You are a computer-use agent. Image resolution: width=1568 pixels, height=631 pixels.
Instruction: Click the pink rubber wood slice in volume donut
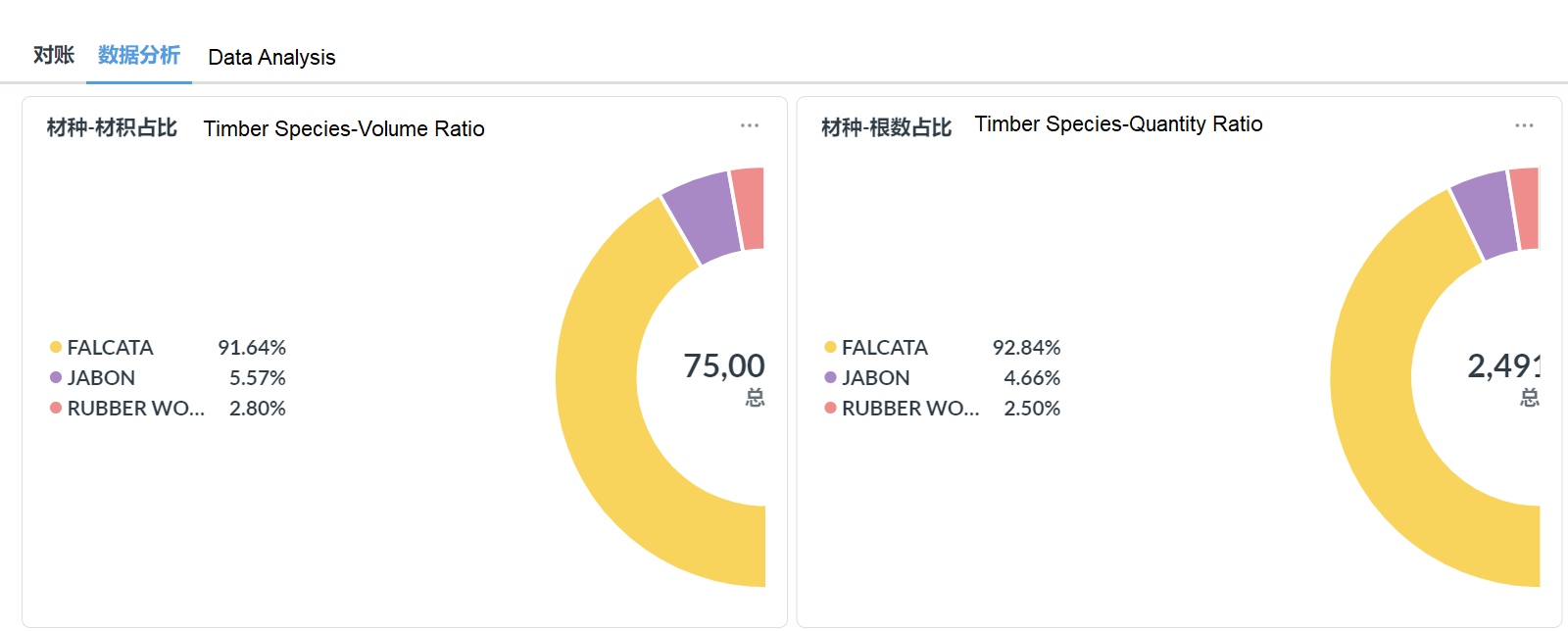749,208
